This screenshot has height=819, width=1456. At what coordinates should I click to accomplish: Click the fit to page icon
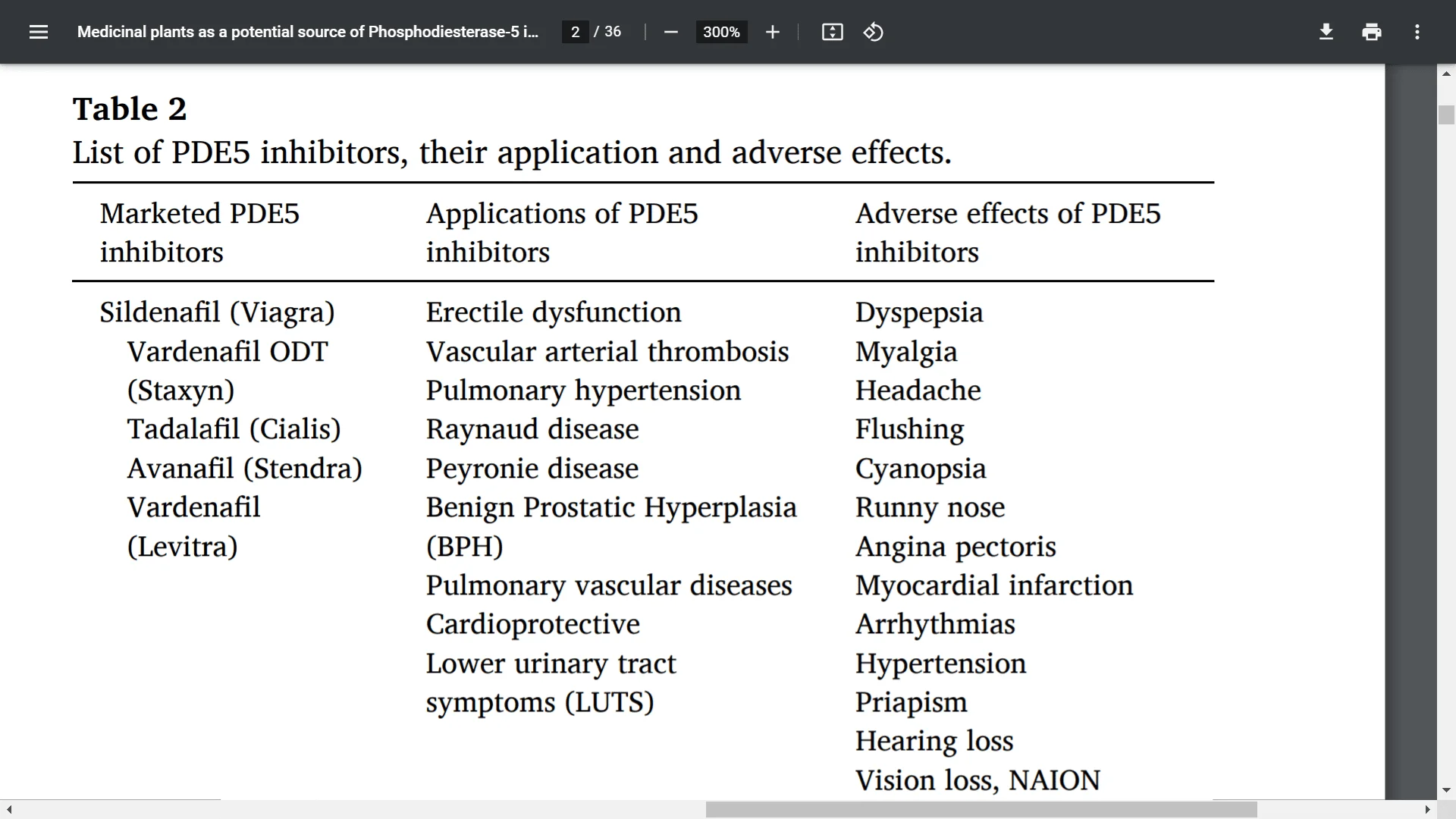832,32
